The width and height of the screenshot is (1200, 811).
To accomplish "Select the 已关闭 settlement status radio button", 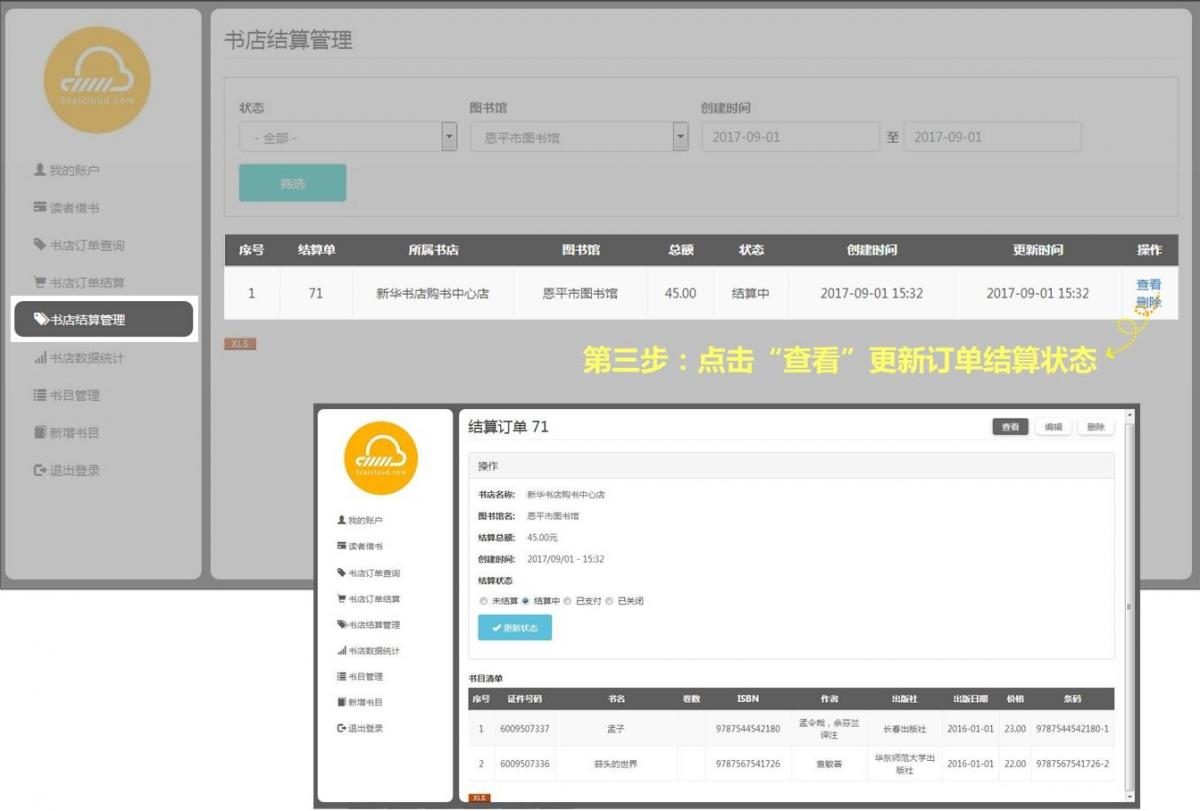I will [609, 601].
